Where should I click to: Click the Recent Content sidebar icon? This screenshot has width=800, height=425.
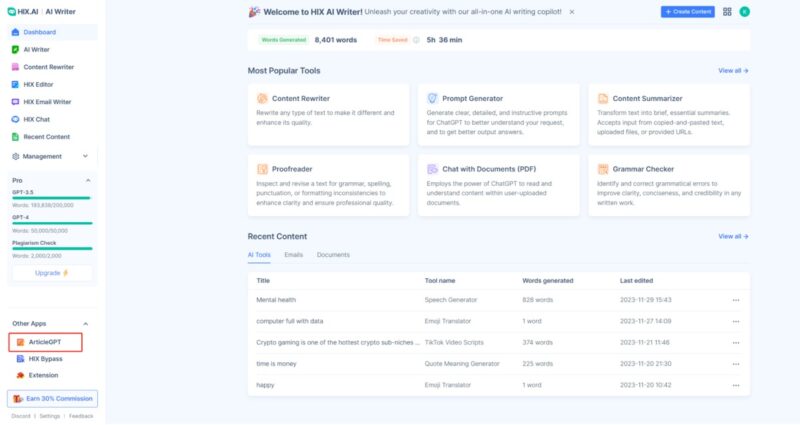[15, 137]
